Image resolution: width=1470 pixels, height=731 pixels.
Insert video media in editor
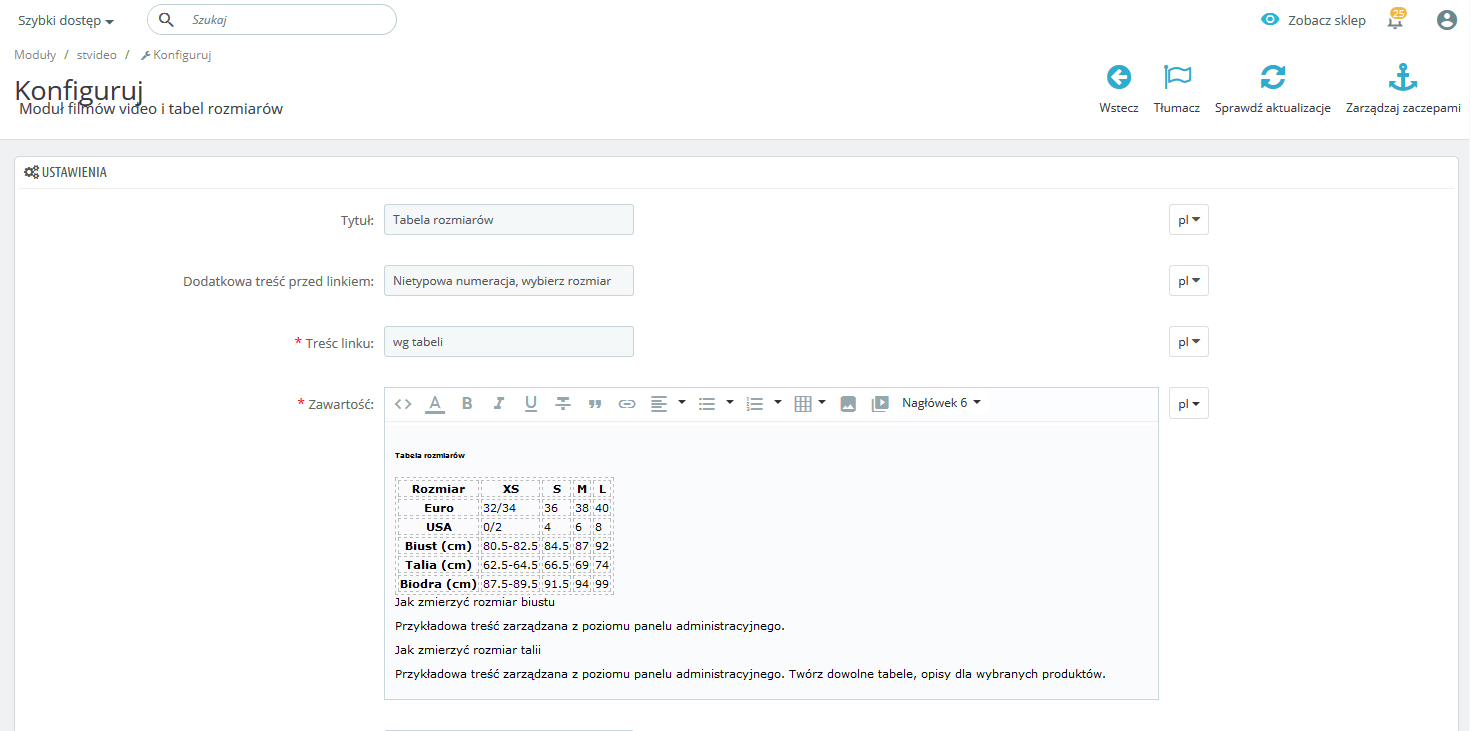click(x=880, y=404)
